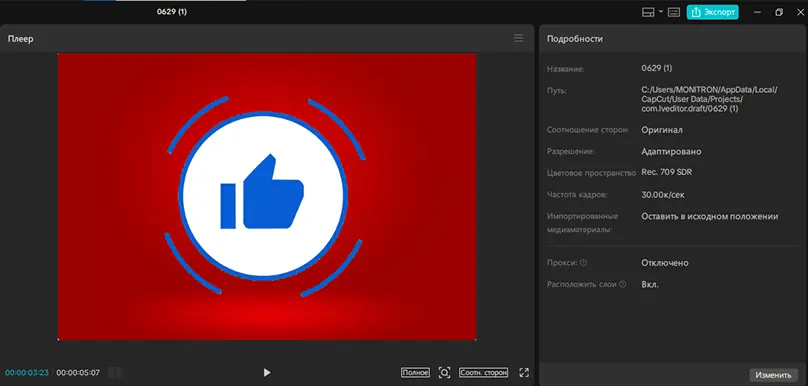Image resolution: width=808 pixels, height=386 pixels.
Task: Click the Название label
Action: point(565,69)
